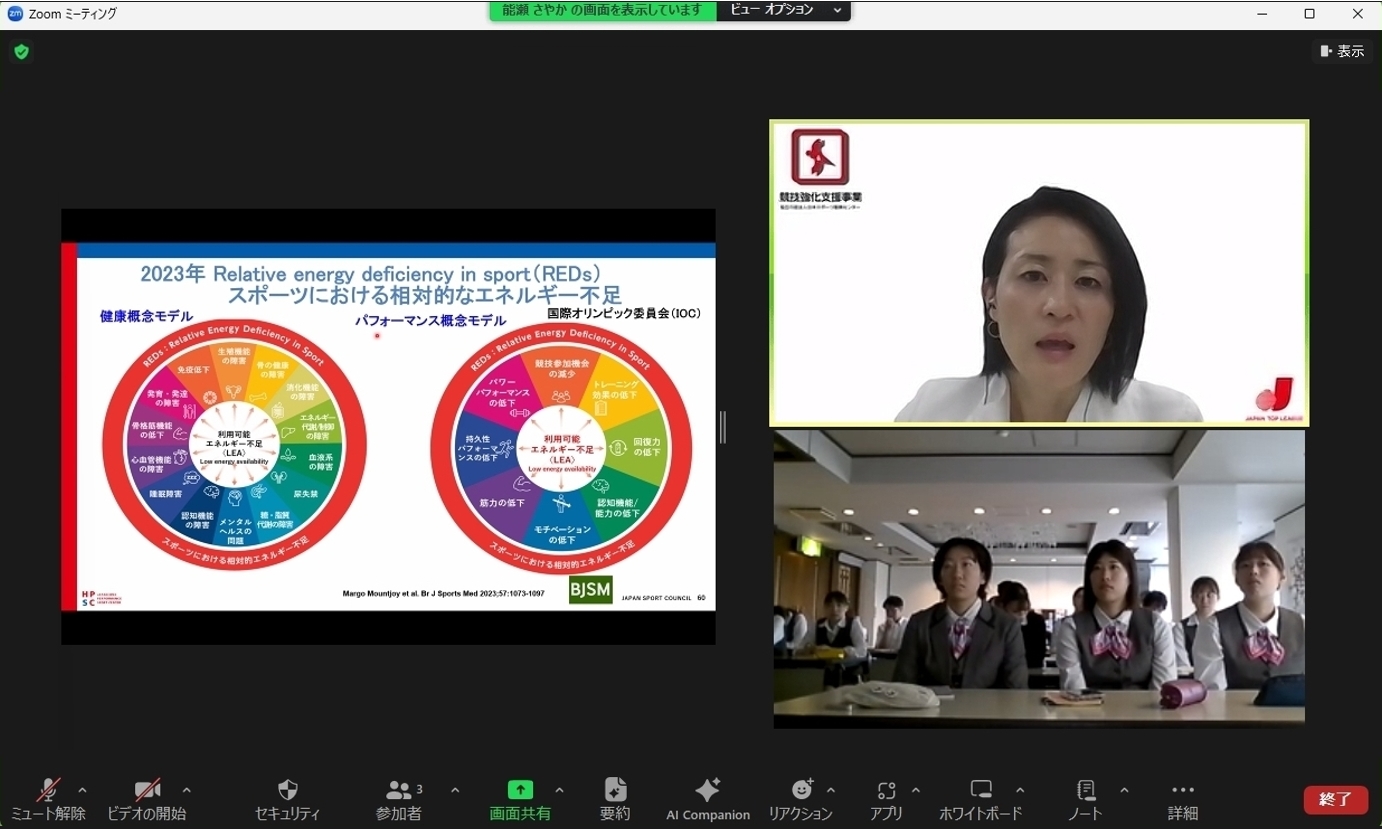Open the ノート notes tool
The width and height of the screenshot is (1382, 829).
[1086, 800]
